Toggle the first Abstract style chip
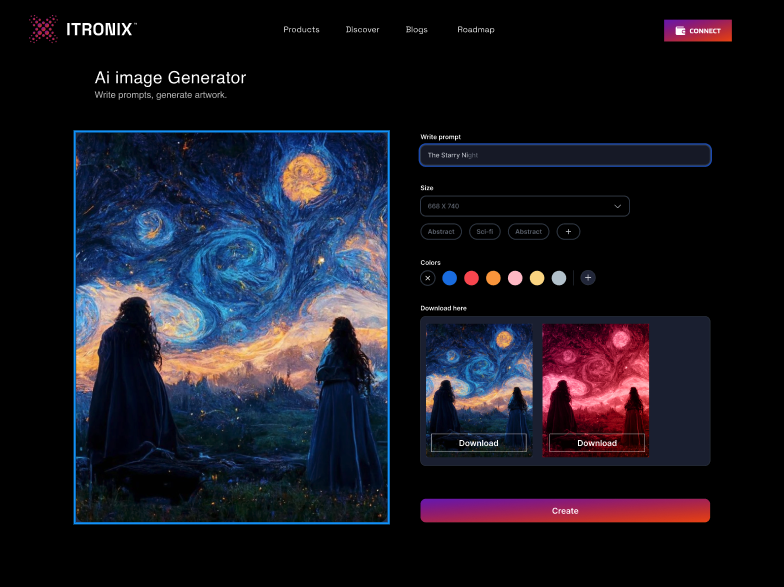784x587 pixels. pos(441,232)
